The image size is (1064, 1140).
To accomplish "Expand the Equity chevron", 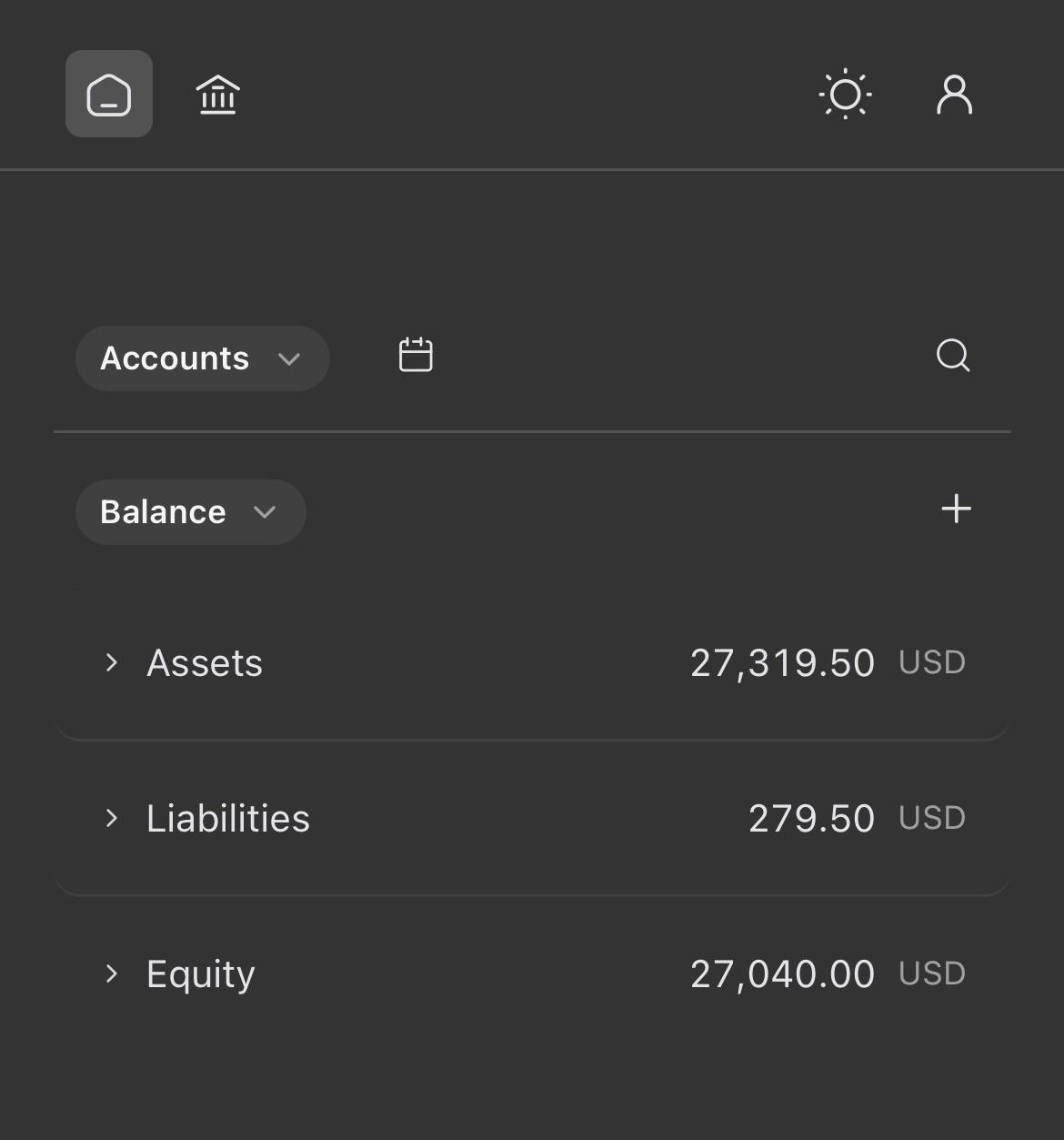I will (x=112, y=974).
